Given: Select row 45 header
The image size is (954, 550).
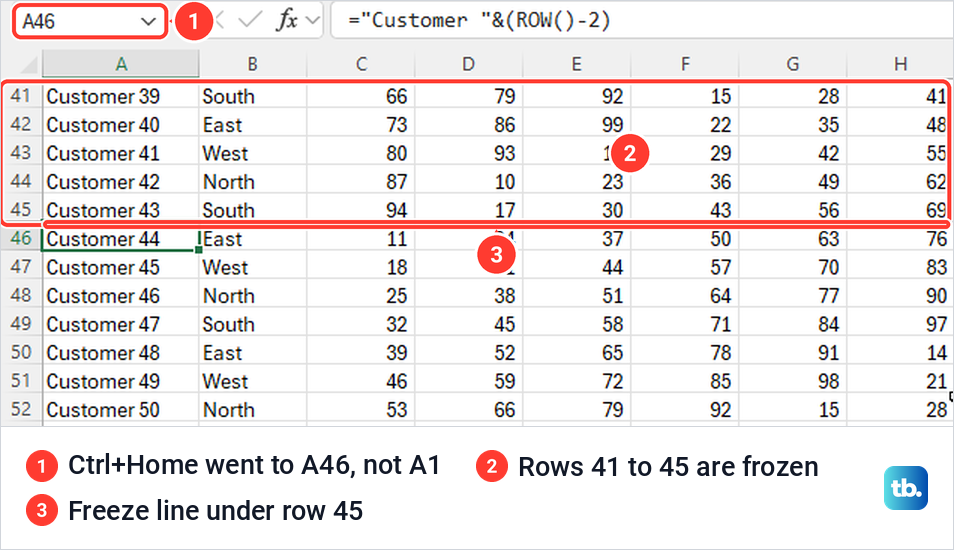Looking at the screenshot, I should pos(21,210).
